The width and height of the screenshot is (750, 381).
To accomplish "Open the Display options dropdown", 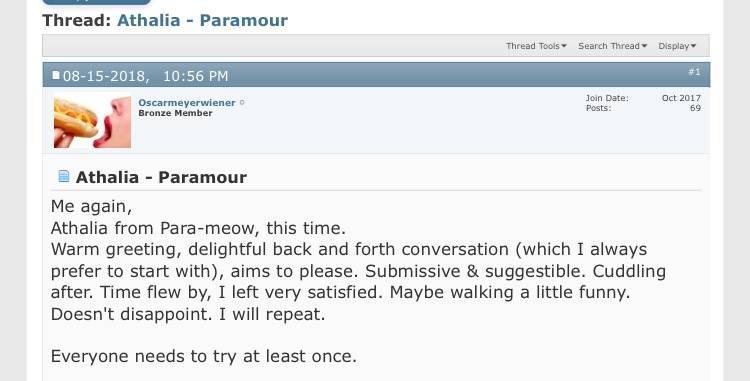I will (677, 46).
